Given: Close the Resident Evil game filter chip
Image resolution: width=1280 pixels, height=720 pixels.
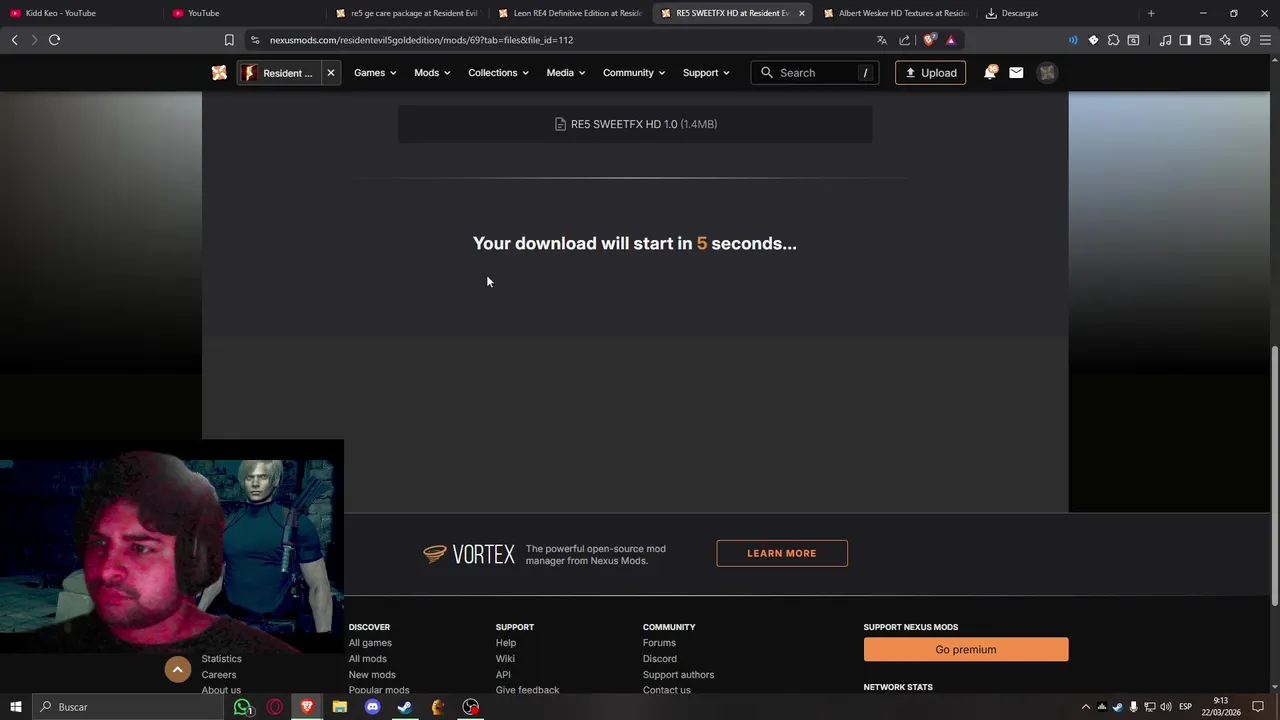Looking at the screenshot, I should coord(330,73).
